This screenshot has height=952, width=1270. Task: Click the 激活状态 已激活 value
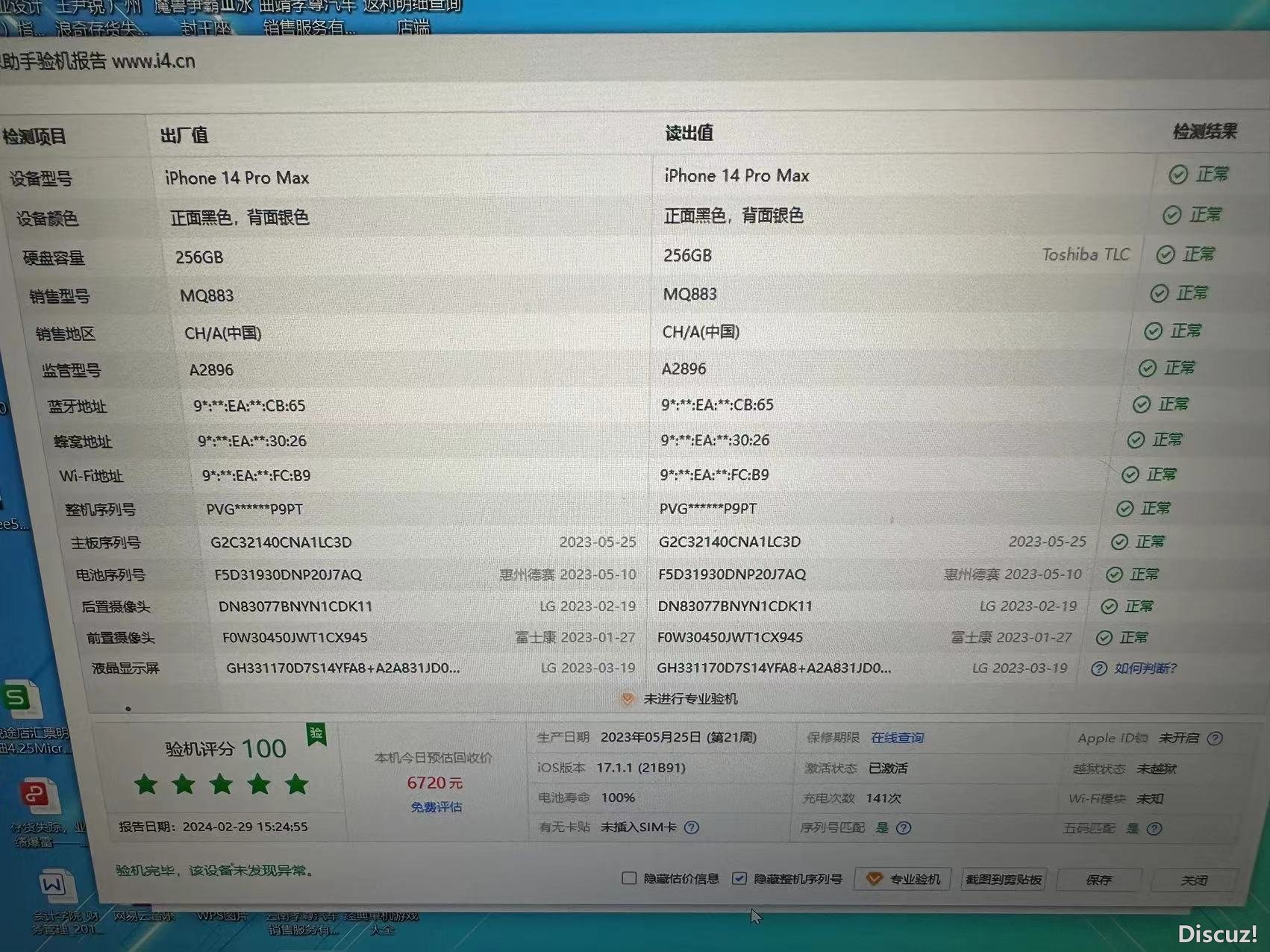click(x=888, y=768)
